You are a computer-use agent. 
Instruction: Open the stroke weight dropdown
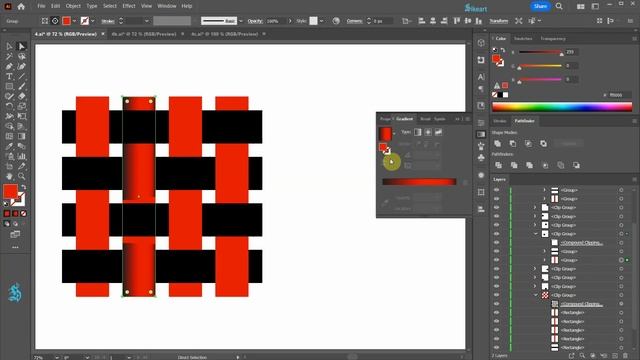(x=147, y=21)
